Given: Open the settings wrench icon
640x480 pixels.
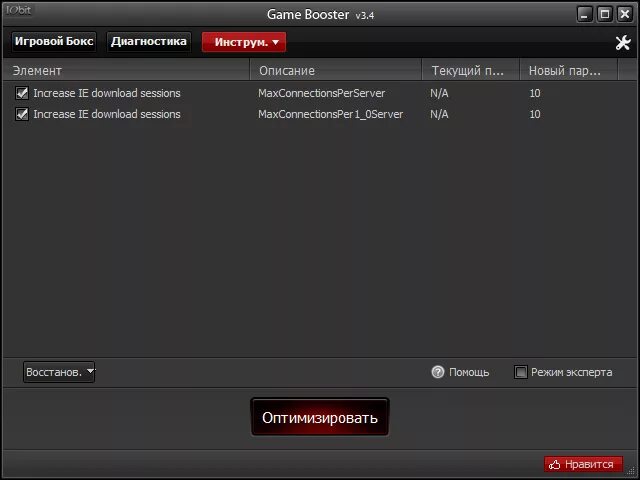Looking at the screenshot, I should (623, 42).
